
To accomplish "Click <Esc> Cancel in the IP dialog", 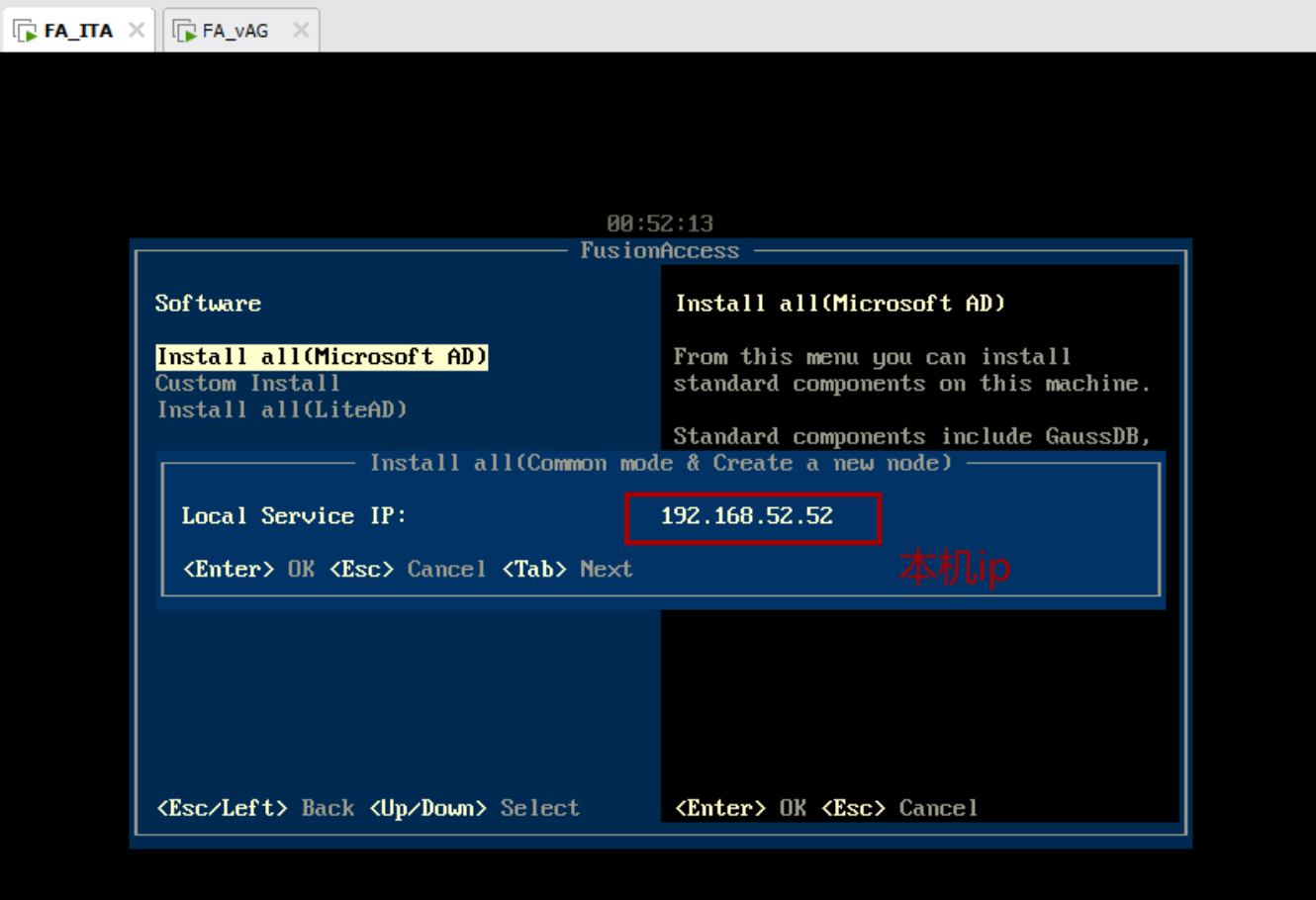I will (407, 569).
